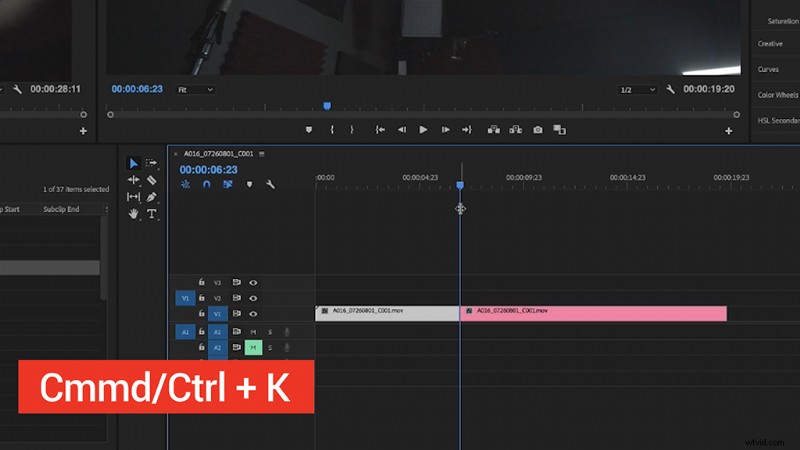Click the Go to Out button
The height and width of the screenshot is (450, 800).
467,130
